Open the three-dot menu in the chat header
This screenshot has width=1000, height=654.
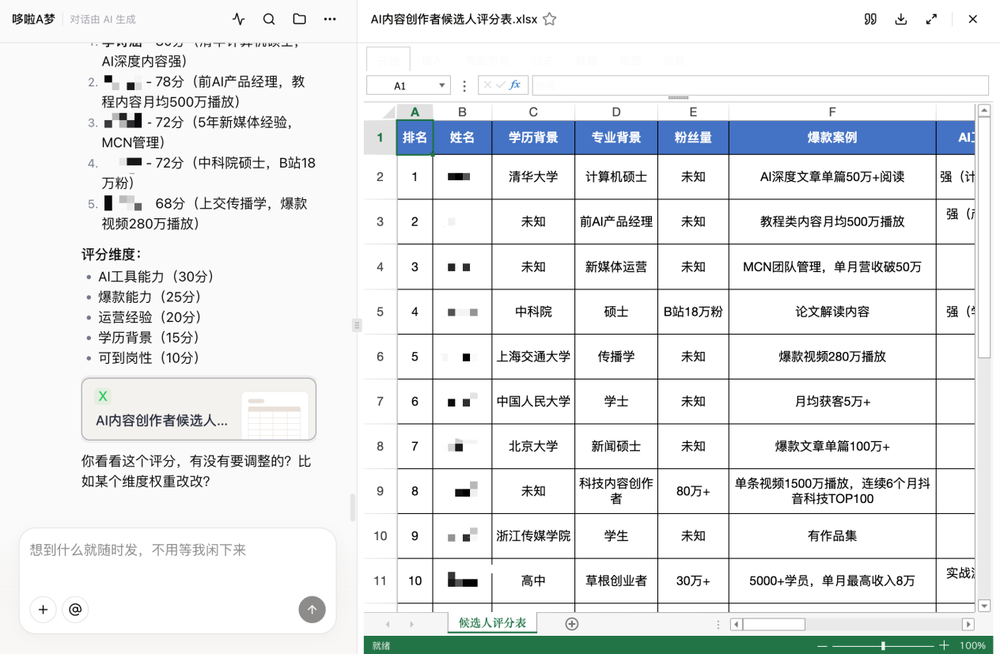tap(328, 18)
